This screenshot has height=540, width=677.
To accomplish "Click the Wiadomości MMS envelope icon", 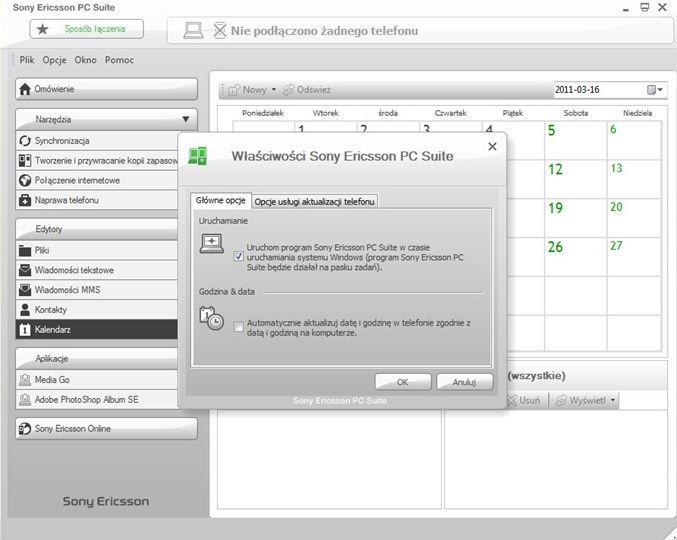I will click(25, 290).
